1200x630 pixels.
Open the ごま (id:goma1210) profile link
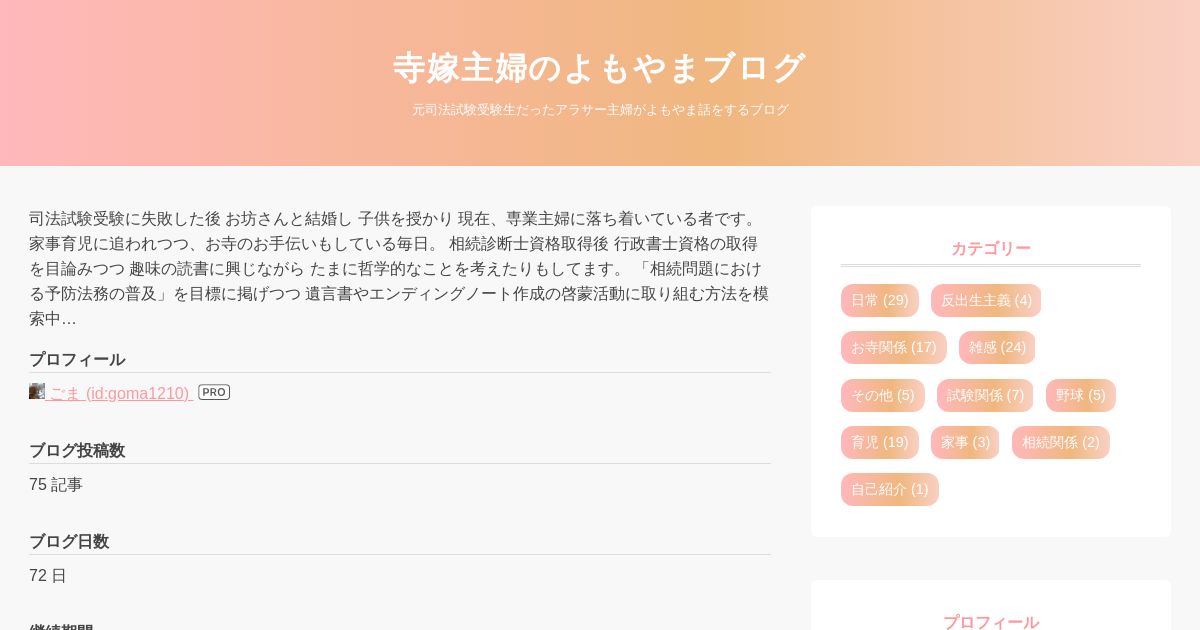pyautogui.click(x=119, y=393)
